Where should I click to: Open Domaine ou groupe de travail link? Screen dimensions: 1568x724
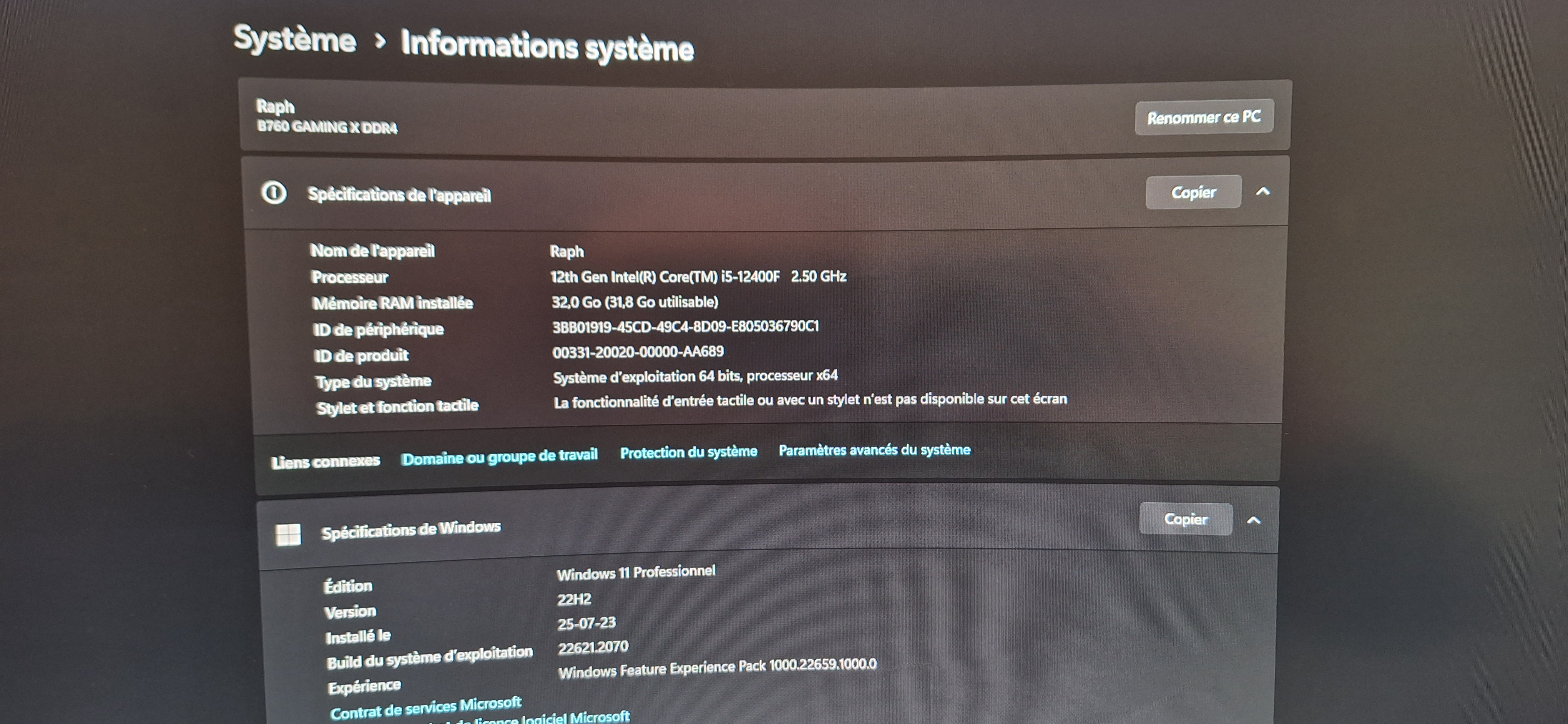point(499,456)
